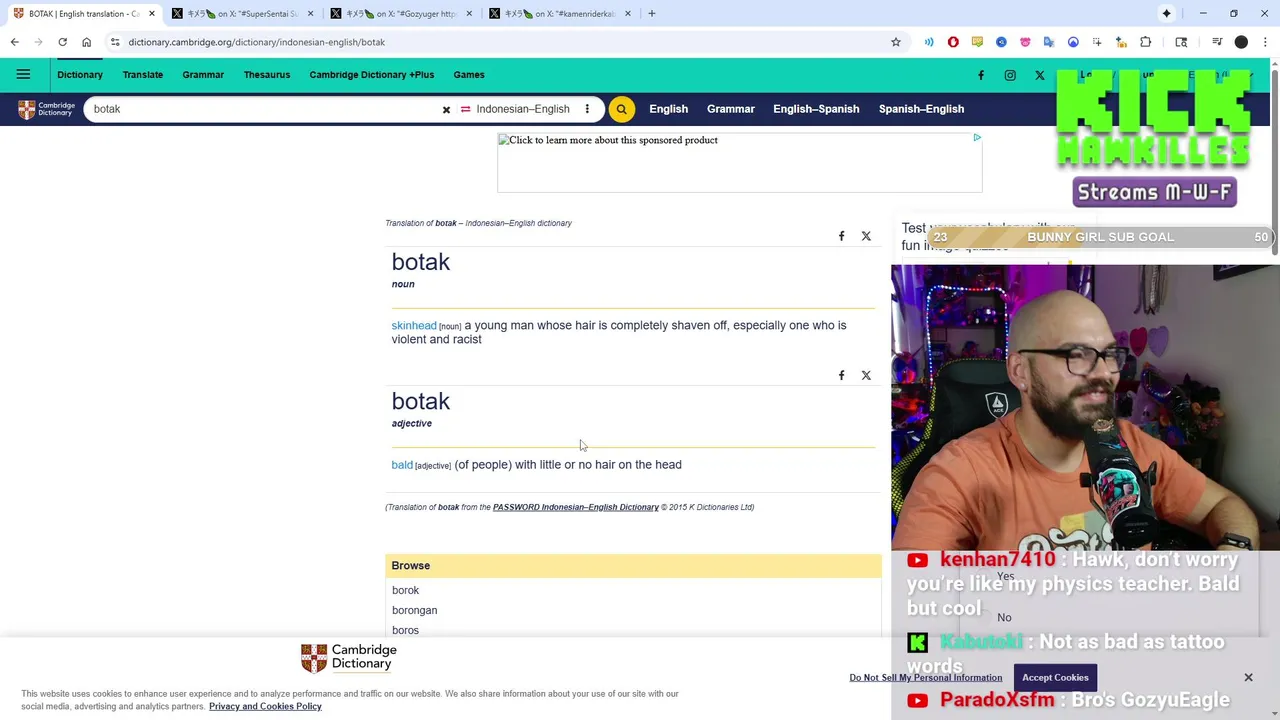The image size is (1280, 720).
Task: Open the Dictionary menu
Action: 80,74
